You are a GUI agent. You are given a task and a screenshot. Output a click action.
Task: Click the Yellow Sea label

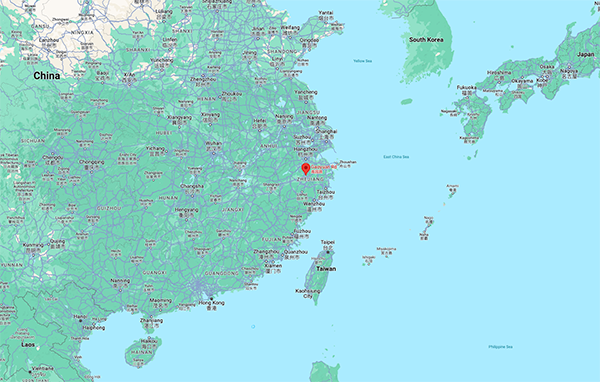[x=362, y=61]
